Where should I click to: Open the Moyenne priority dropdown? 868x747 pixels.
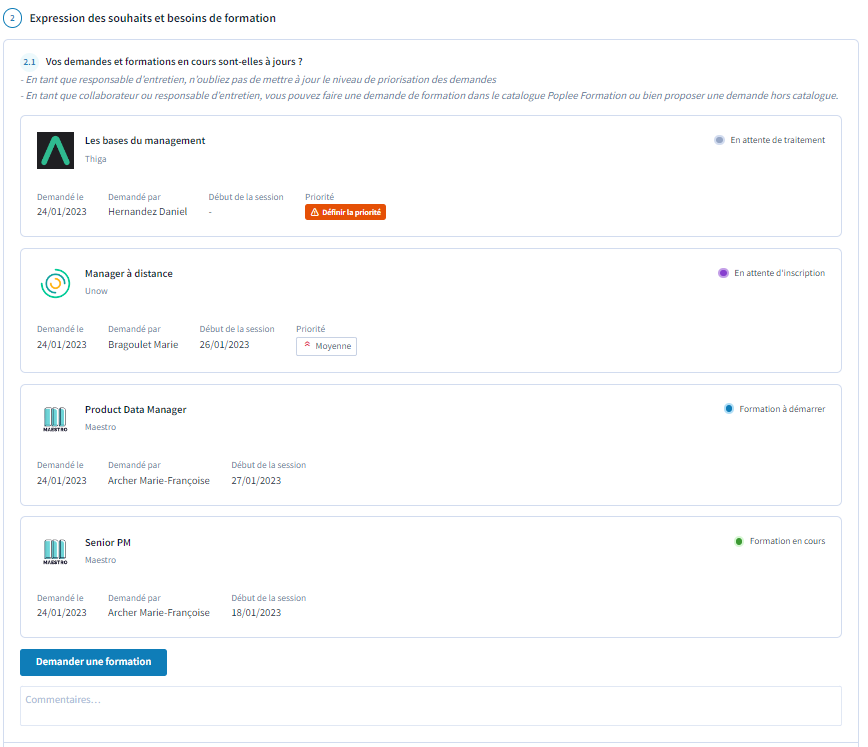(x=327, y=346)
